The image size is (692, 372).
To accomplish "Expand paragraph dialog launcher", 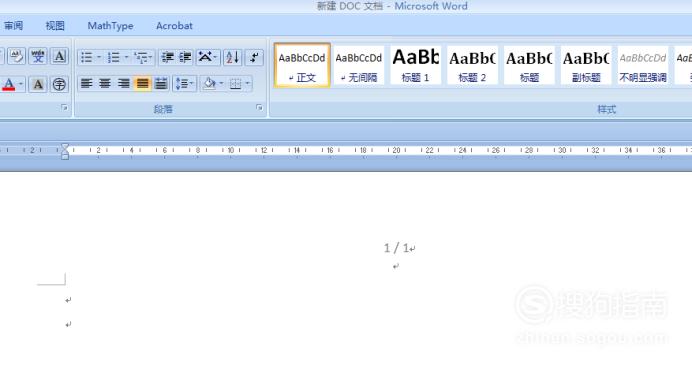I will point(259,108).
